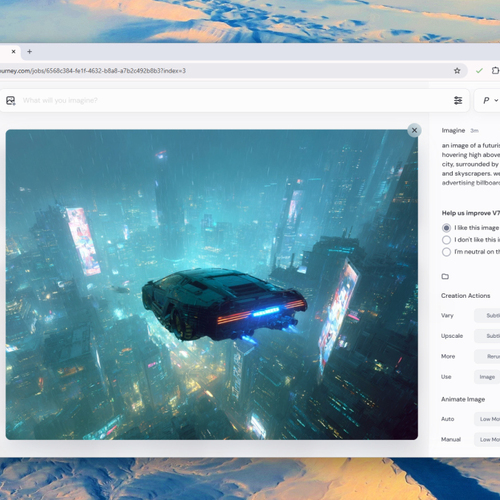This screenshot has width=500, height=500.
Task: Click the add image icon in prompt bar
Action: (11, 101)
